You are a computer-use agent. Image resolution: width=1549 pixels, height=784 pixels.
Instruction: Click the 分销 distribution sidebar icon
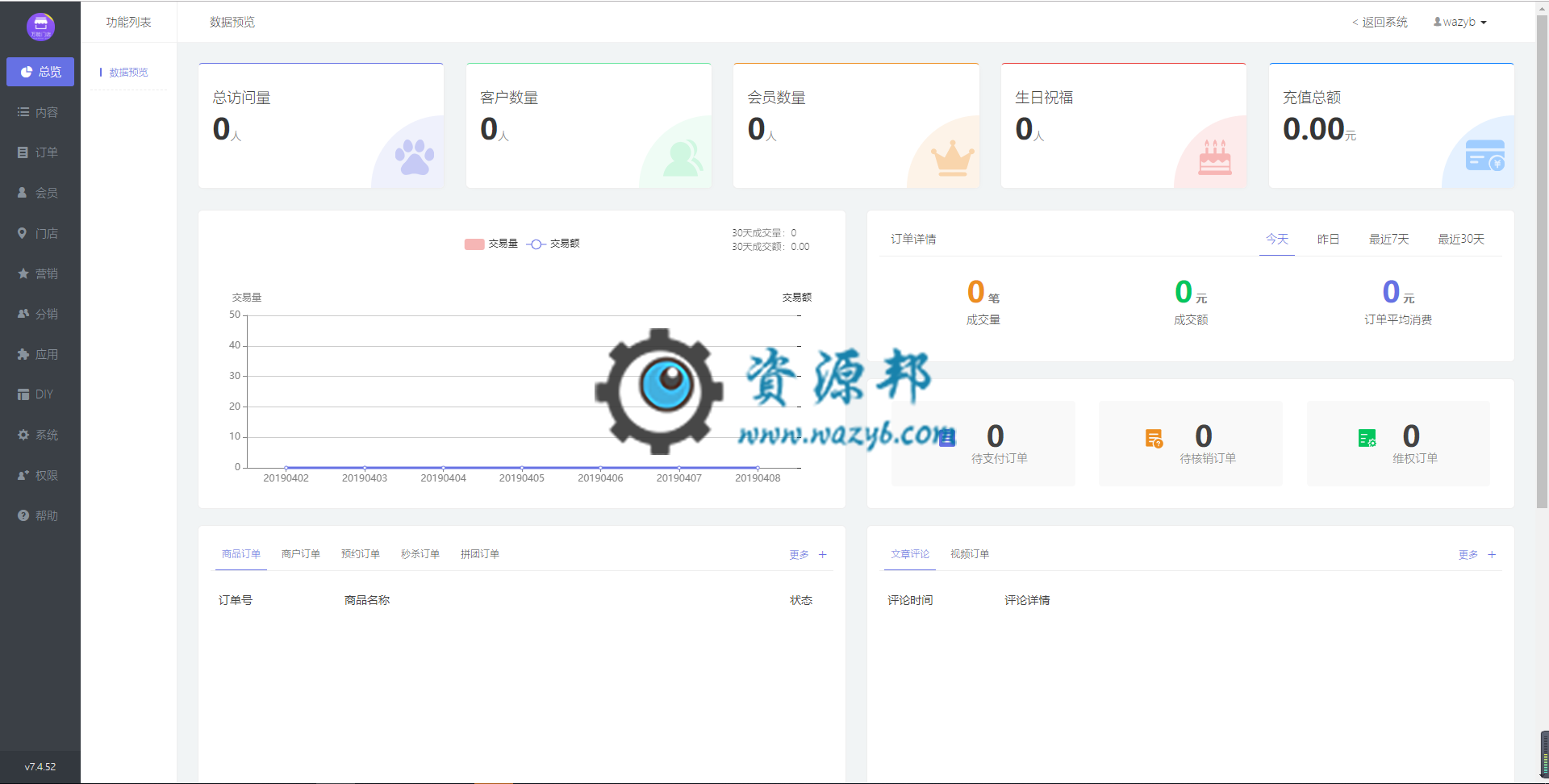tap(23, 314)
